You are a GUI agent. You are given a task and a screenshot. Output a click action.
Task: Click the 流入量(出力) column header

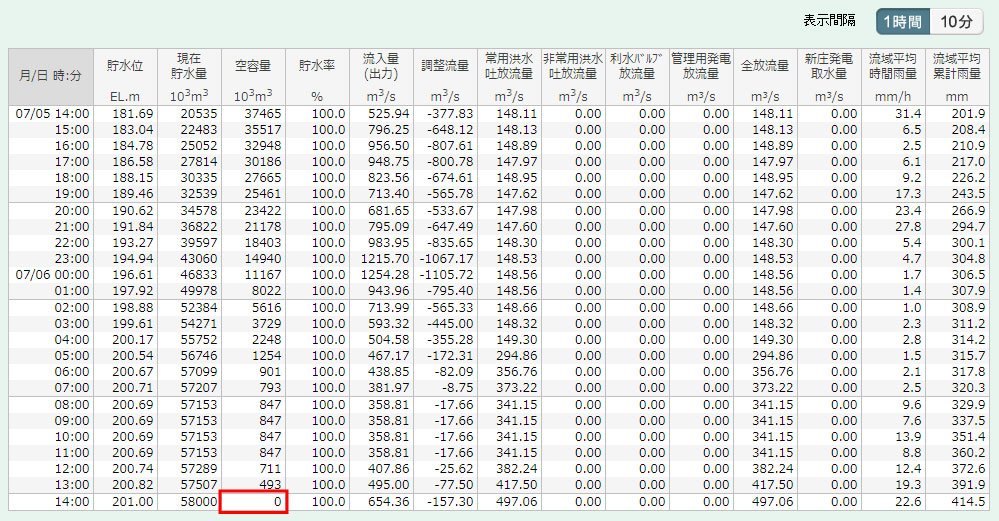(x=381, y=76)
